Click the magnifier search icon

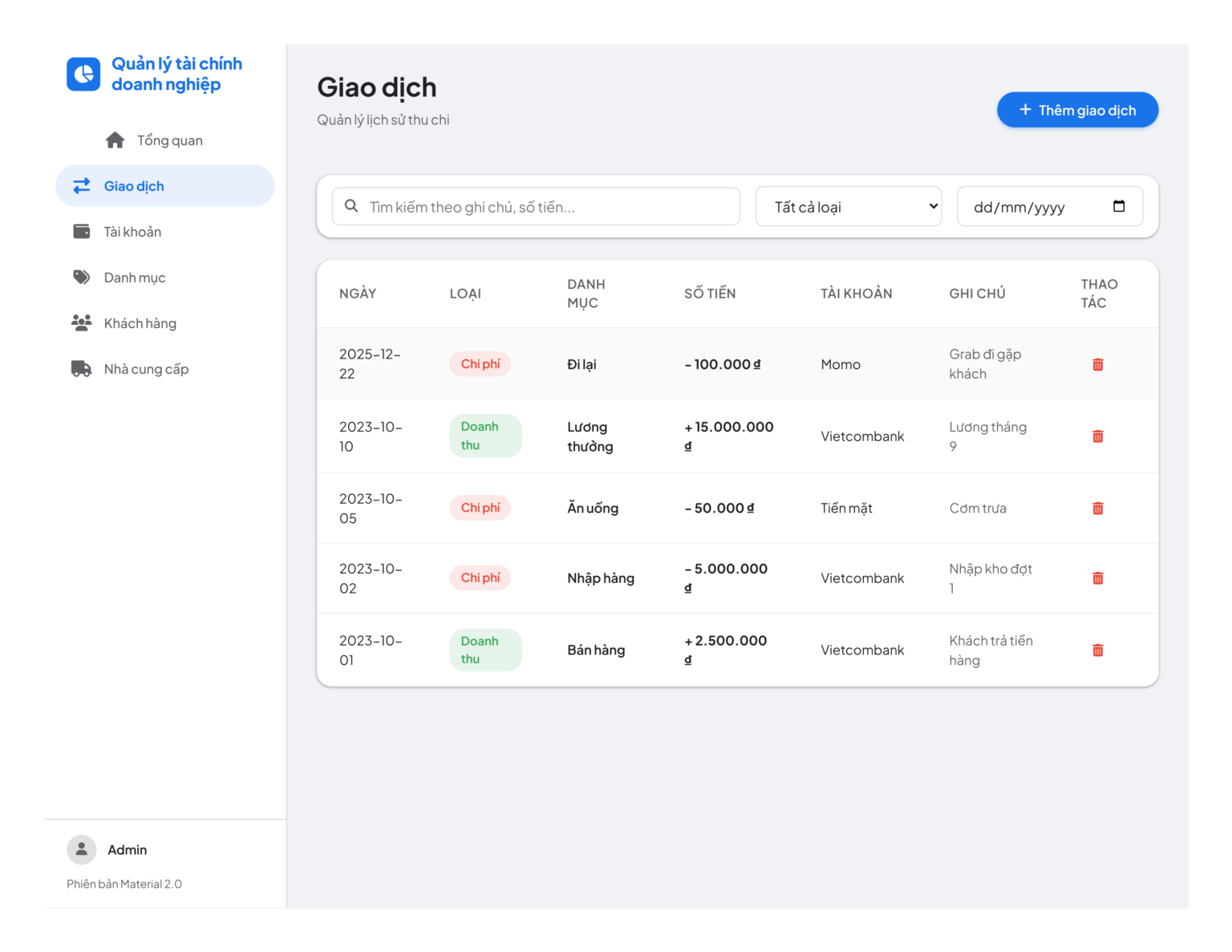pyautogui.click(x=351, y=206)
